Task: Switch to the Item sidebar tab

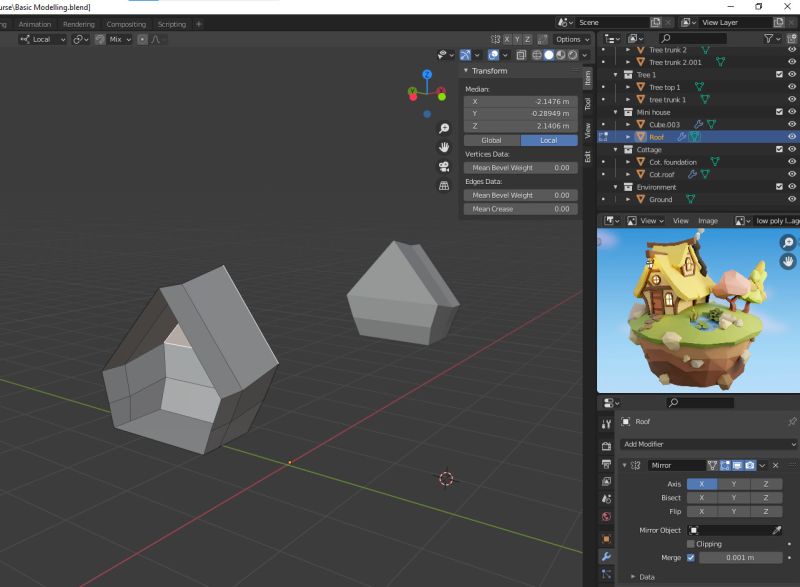Action: [587, 78]
